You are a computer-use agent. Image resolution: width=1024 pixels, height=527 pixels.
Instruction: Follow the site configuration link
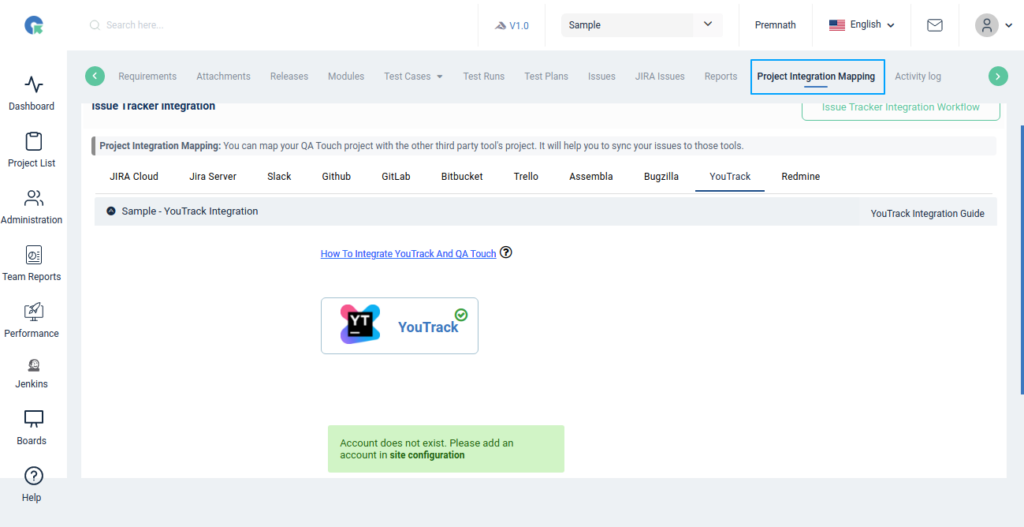[427, 455]
